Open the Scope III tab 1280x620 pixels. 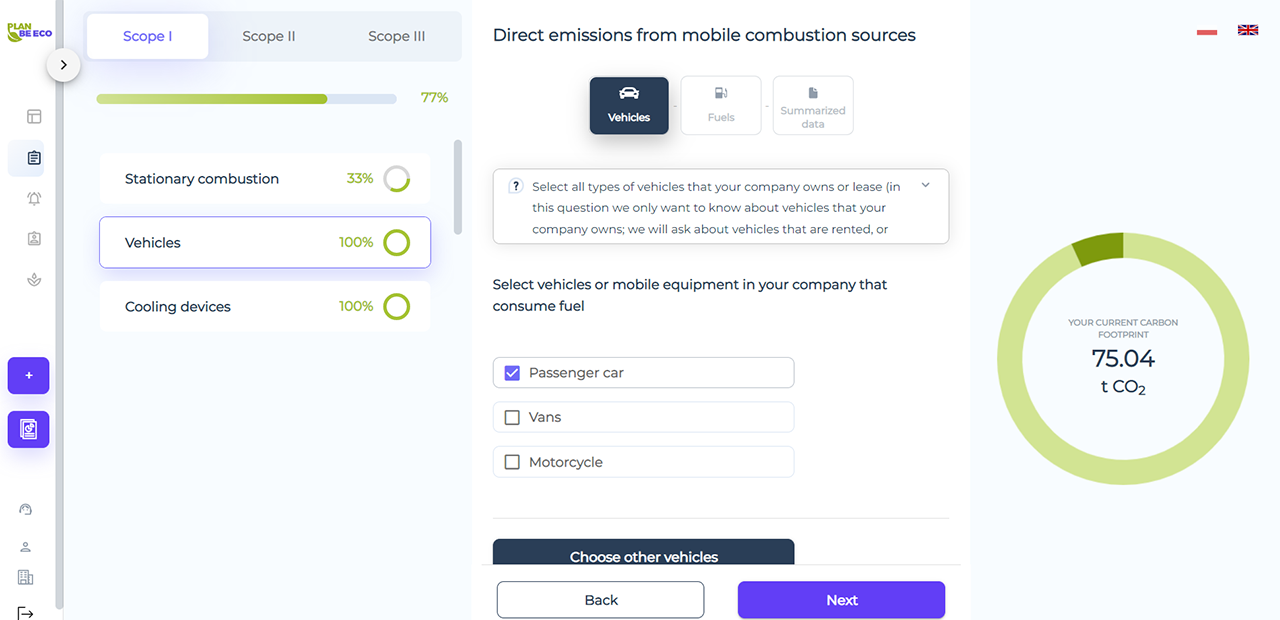coord(396,36)
